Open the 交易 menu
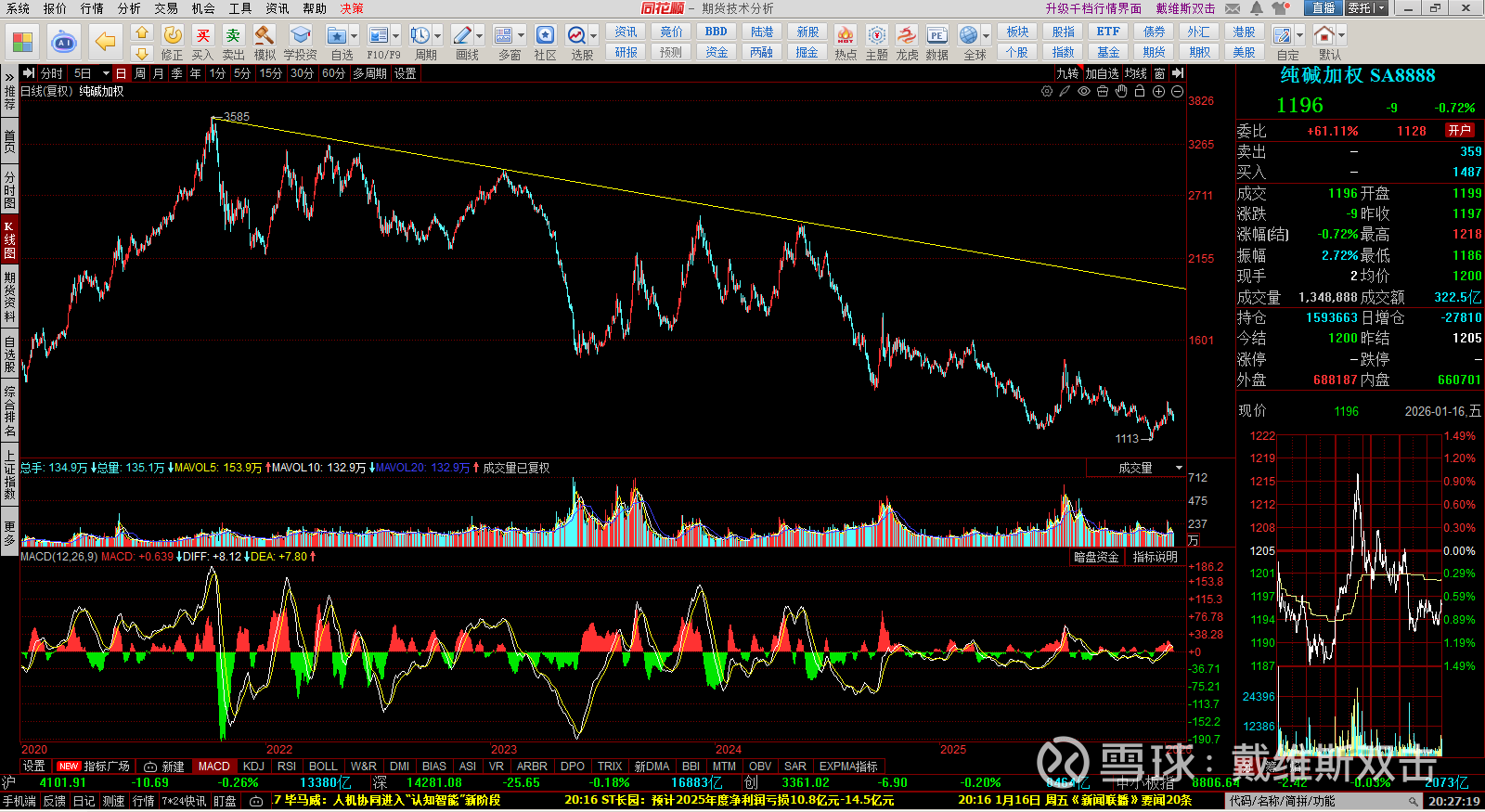 point(166,8)
